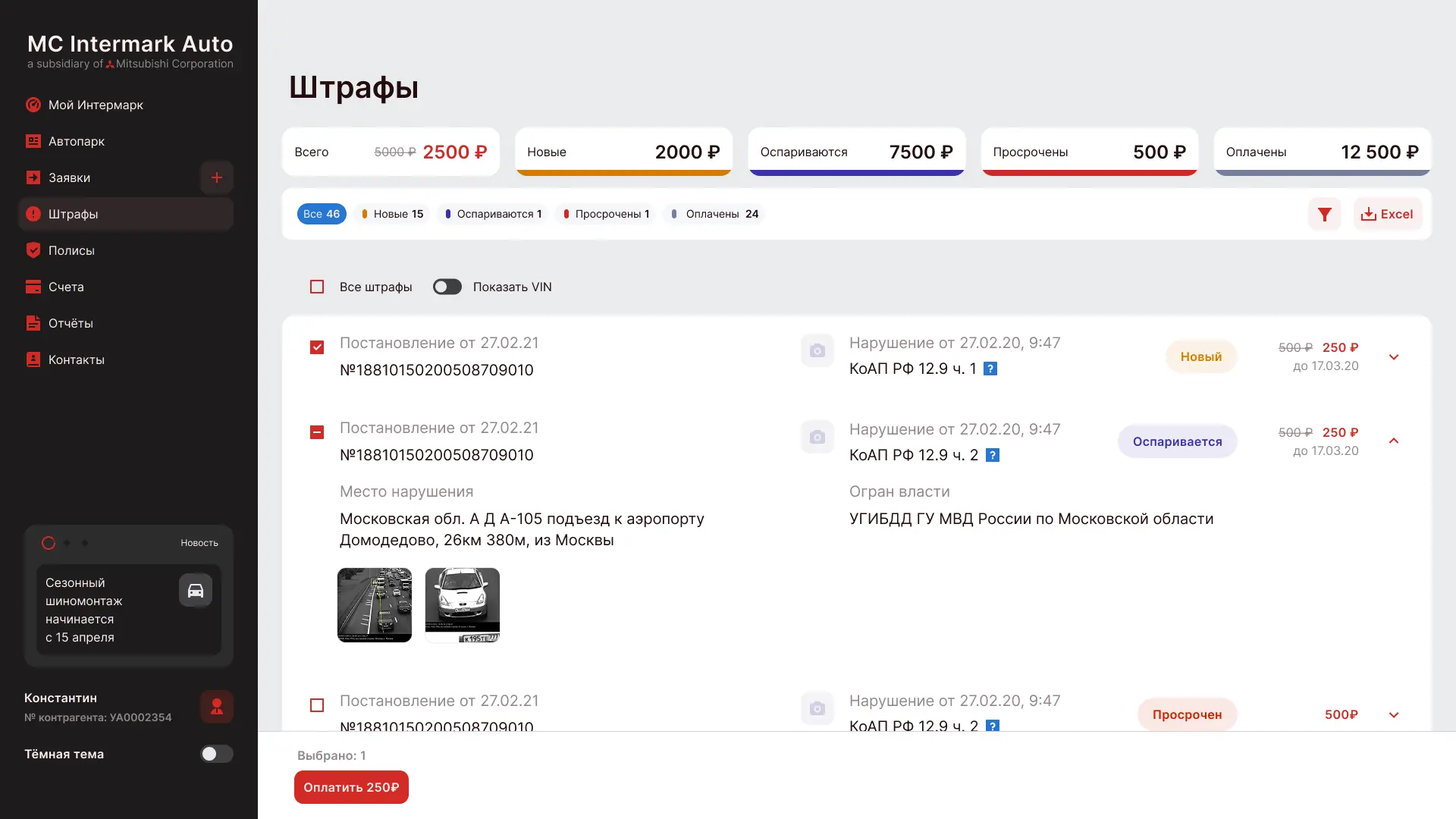
Task: Click the Отчёты document icon
Action: tap(33, 323)
